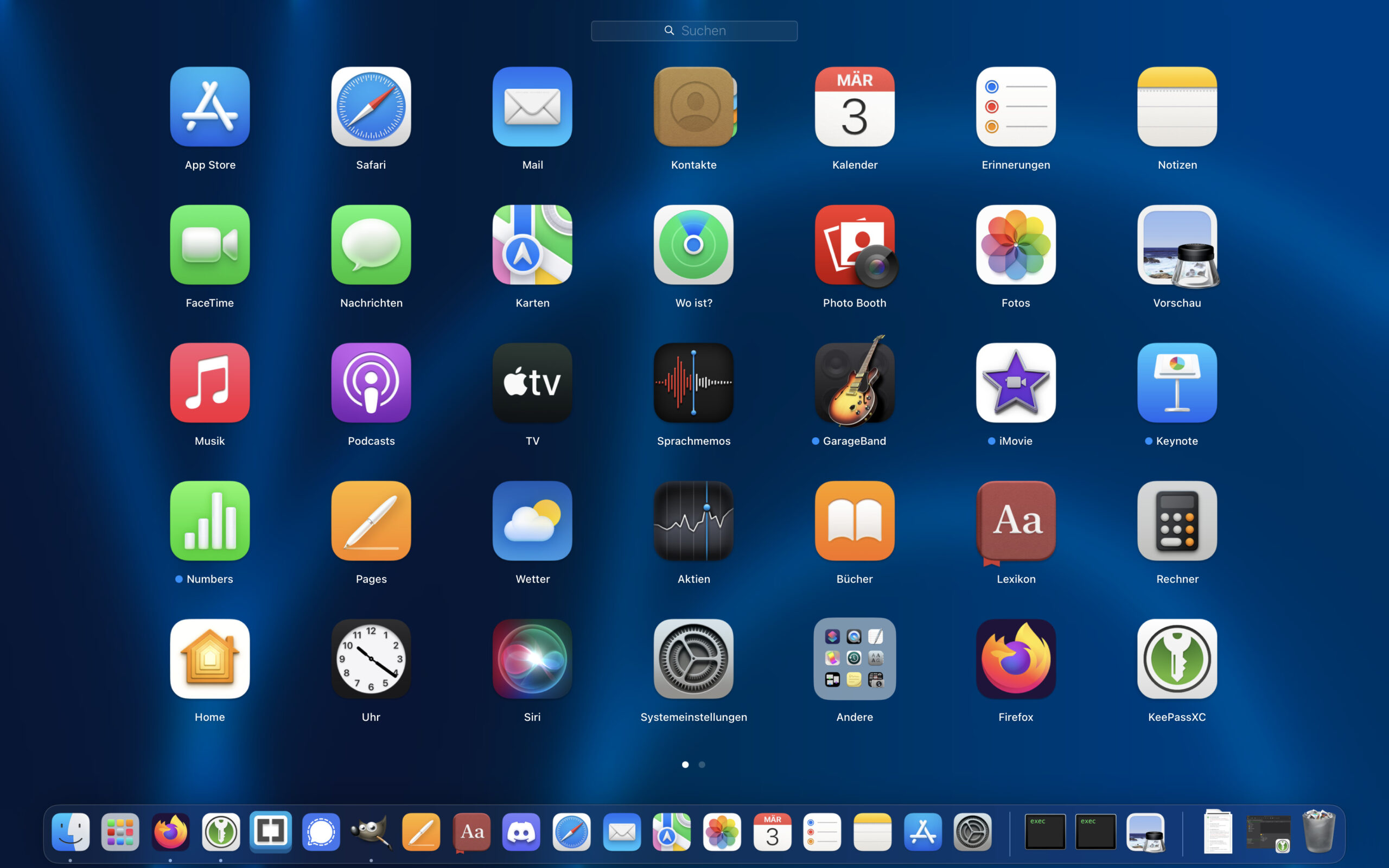Screen dimensions: 1389x868
Task: Launch Safari from the Launchpad grid
Action: (x=371, y=107)
